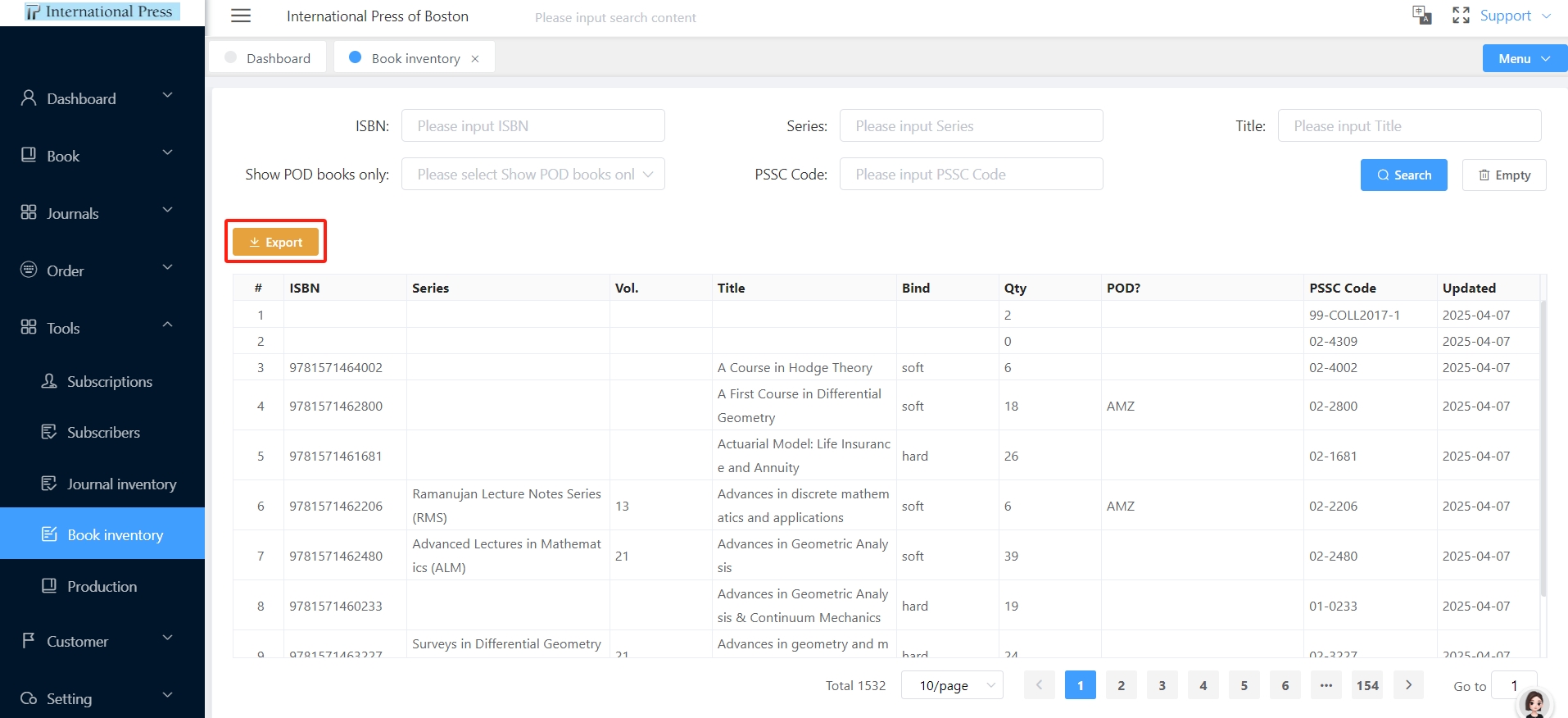This screenshot has width=1568, height=718.
Task: Click the Order icon in sidebar
Action: (x=29, y=270)
